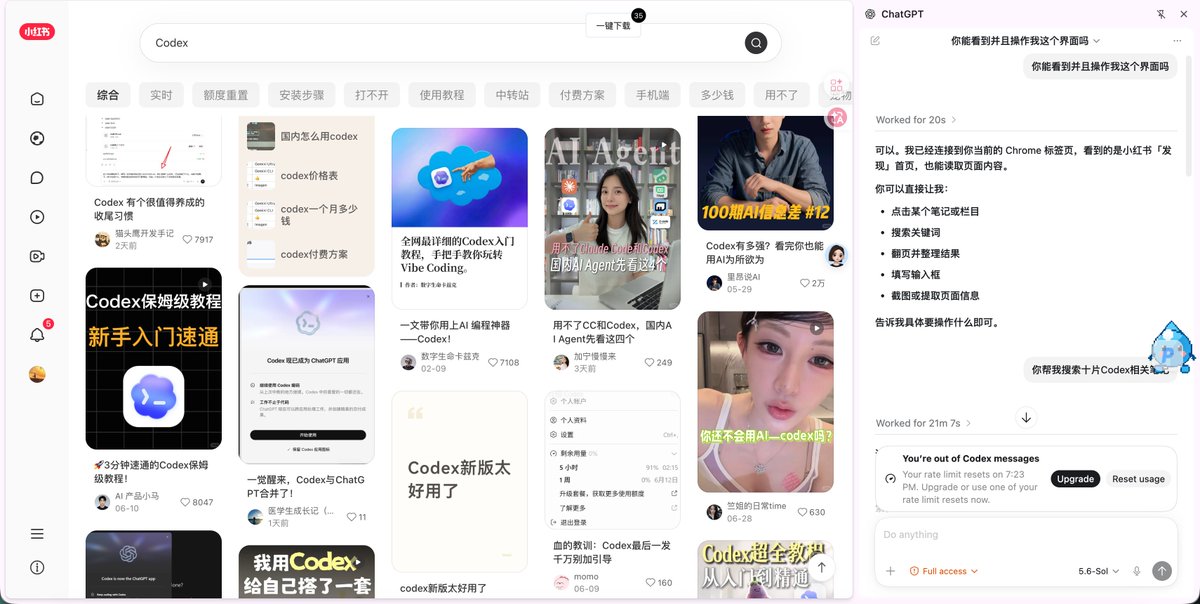Like the post with 630 likes
Image resolution: width=1200 pixels, height=604 pixels.
pyautogui.click(x=802, y=512)
